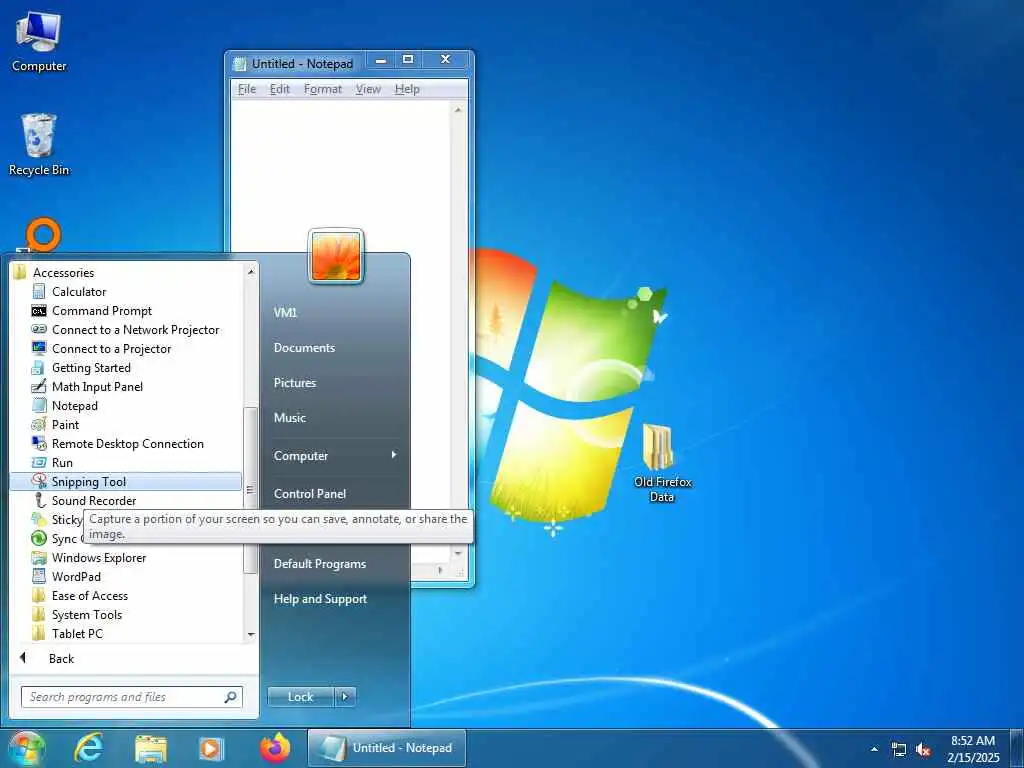Click the Start button orb

(x=26, y=748)
